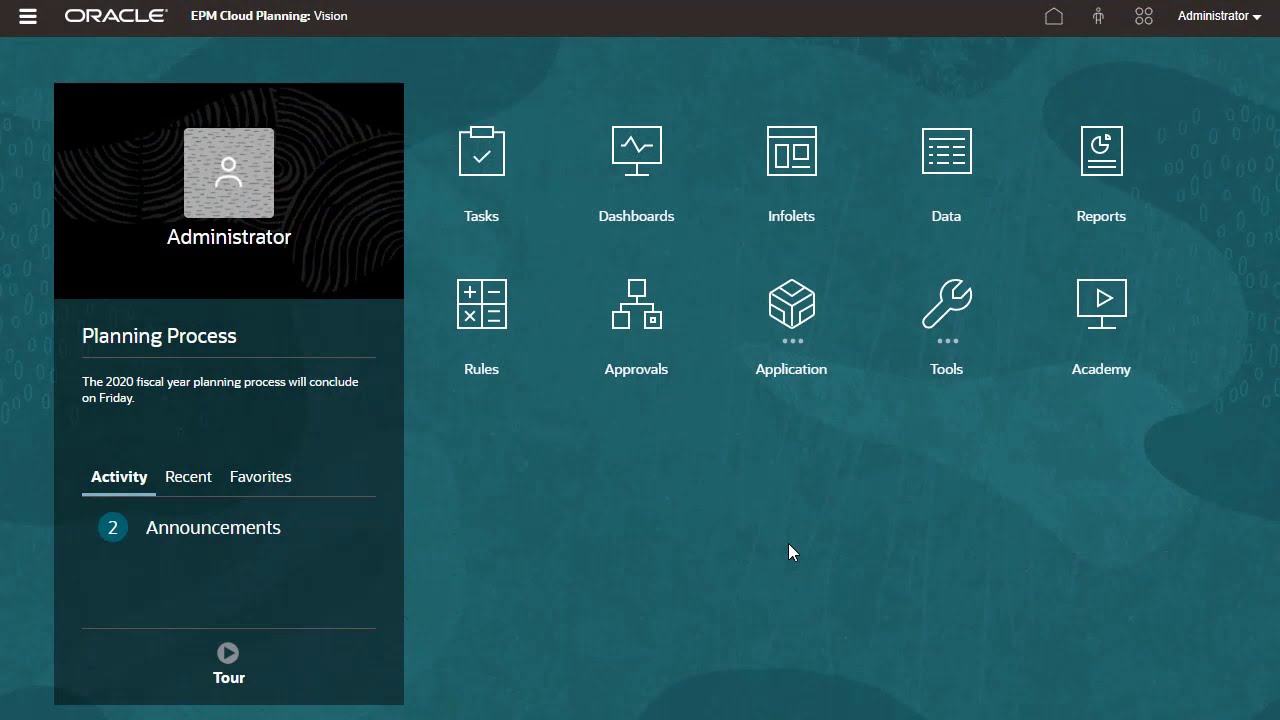Open the Accessibility settings icon
Viewport: 1280px width, 720px height.
pyautogui.click(x=1098, y=16)
